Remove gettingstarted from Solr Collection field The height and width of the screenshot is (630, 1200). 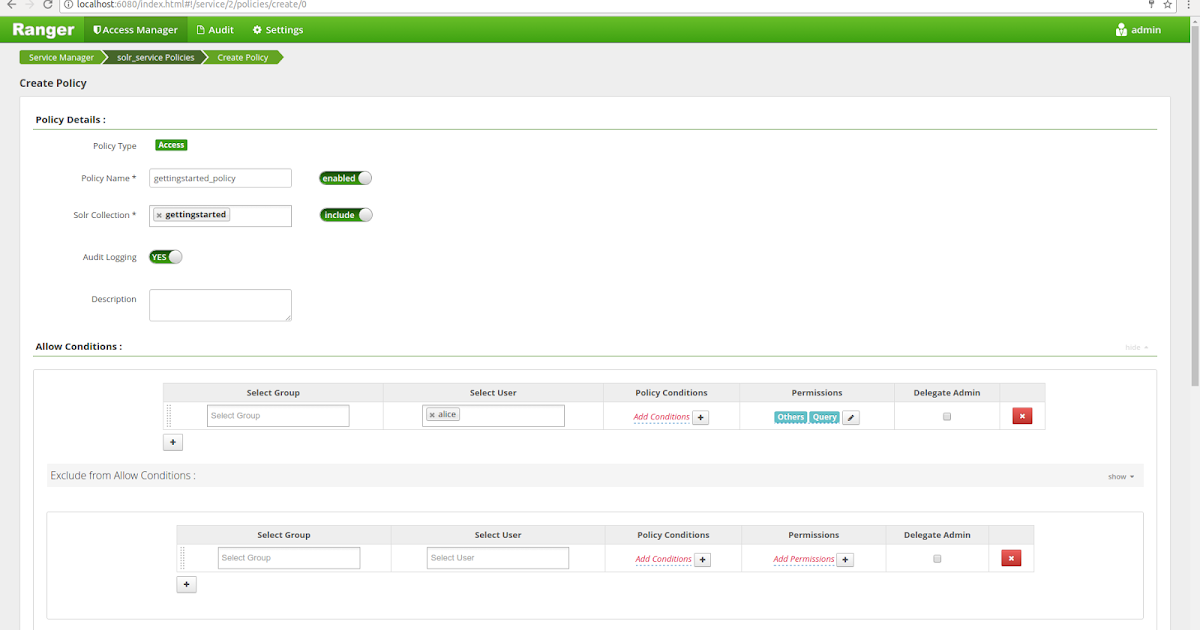pos(158,214)
